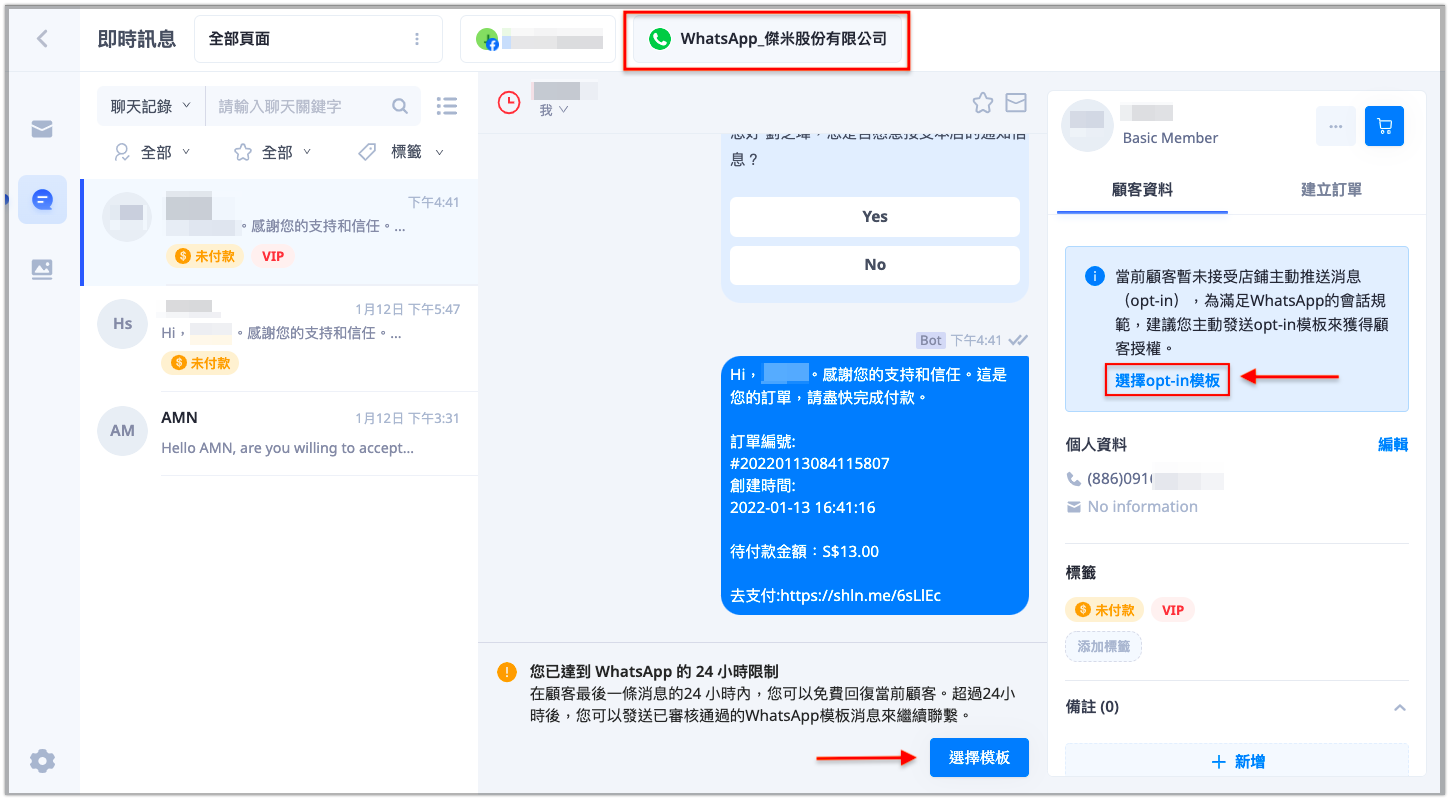Click the search magnifier icon
This screenshot has height=800, width=1450.
400,106
